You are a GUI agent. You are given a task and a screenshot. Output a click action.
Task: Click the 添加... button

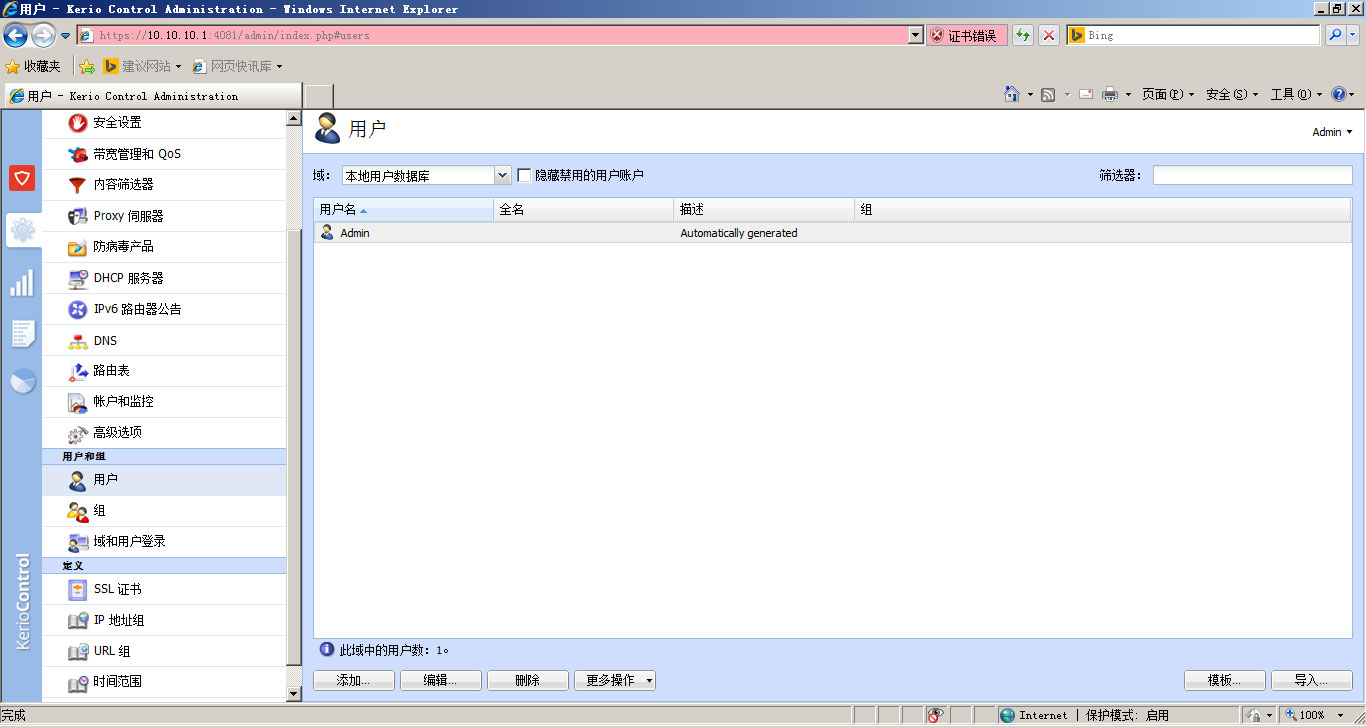(353, 680)
